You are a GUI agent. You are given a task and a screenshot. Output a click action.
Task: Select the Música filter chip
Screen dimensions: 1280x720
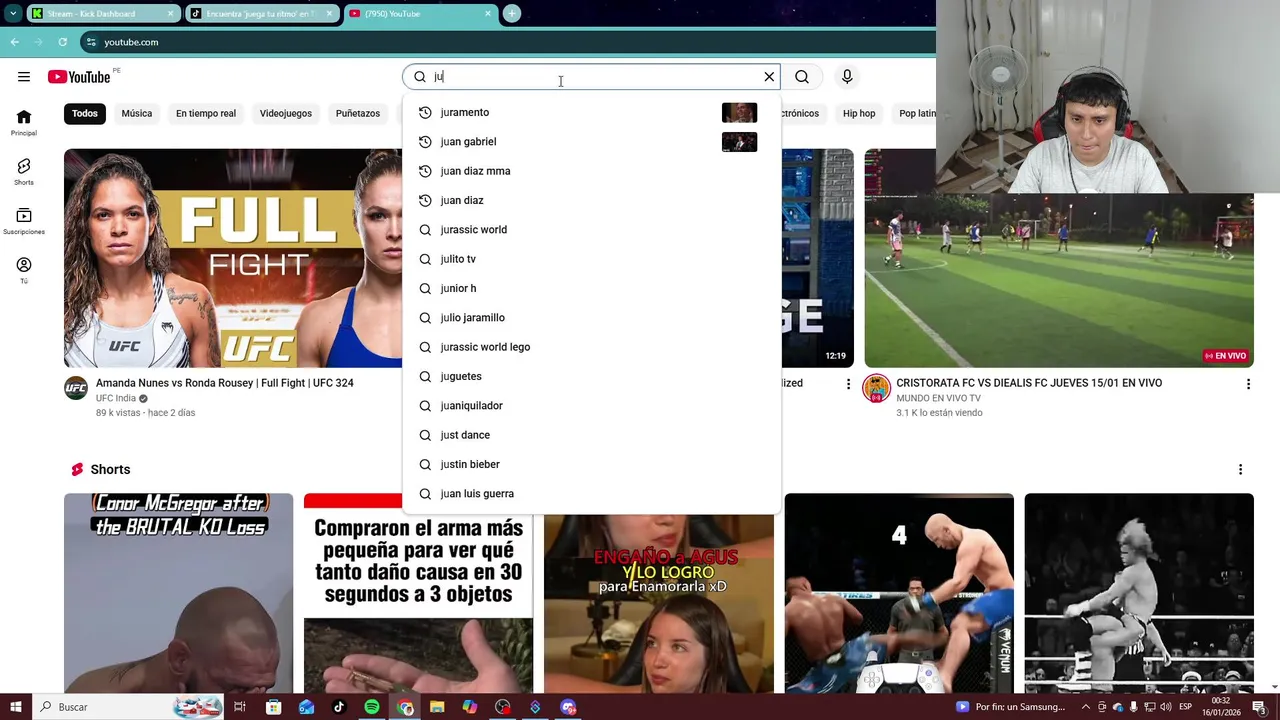[x=137, y=113]
